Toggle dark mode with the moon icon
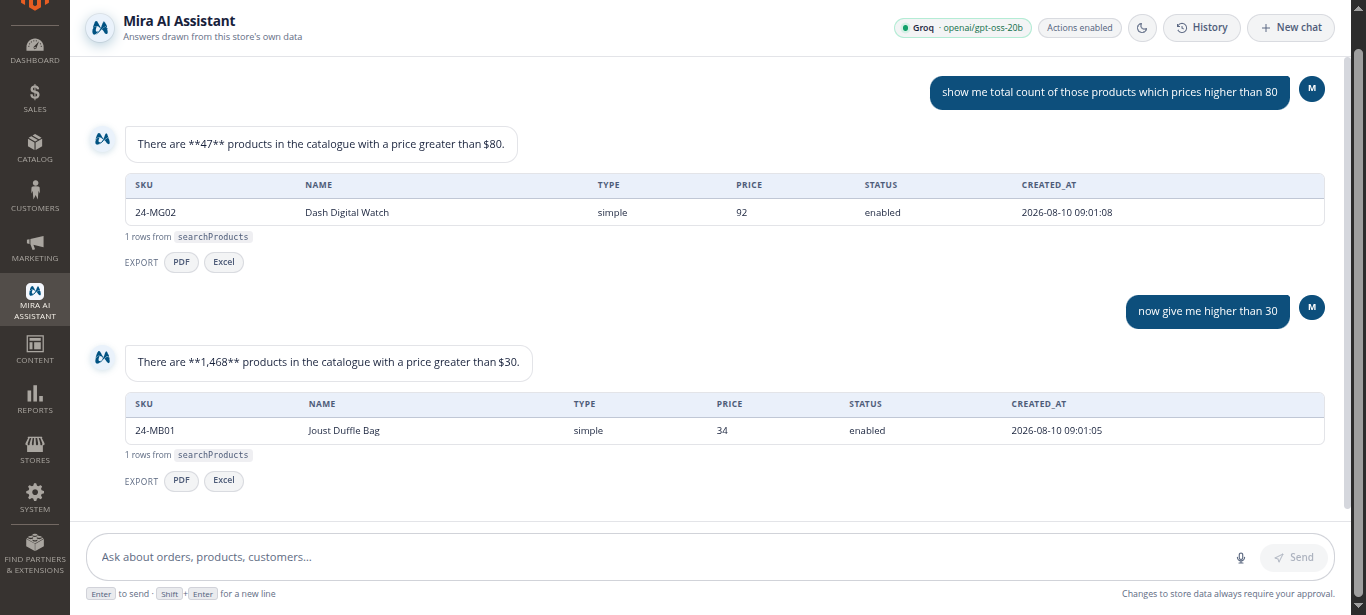1366x615 pixels. point(1143,28)
